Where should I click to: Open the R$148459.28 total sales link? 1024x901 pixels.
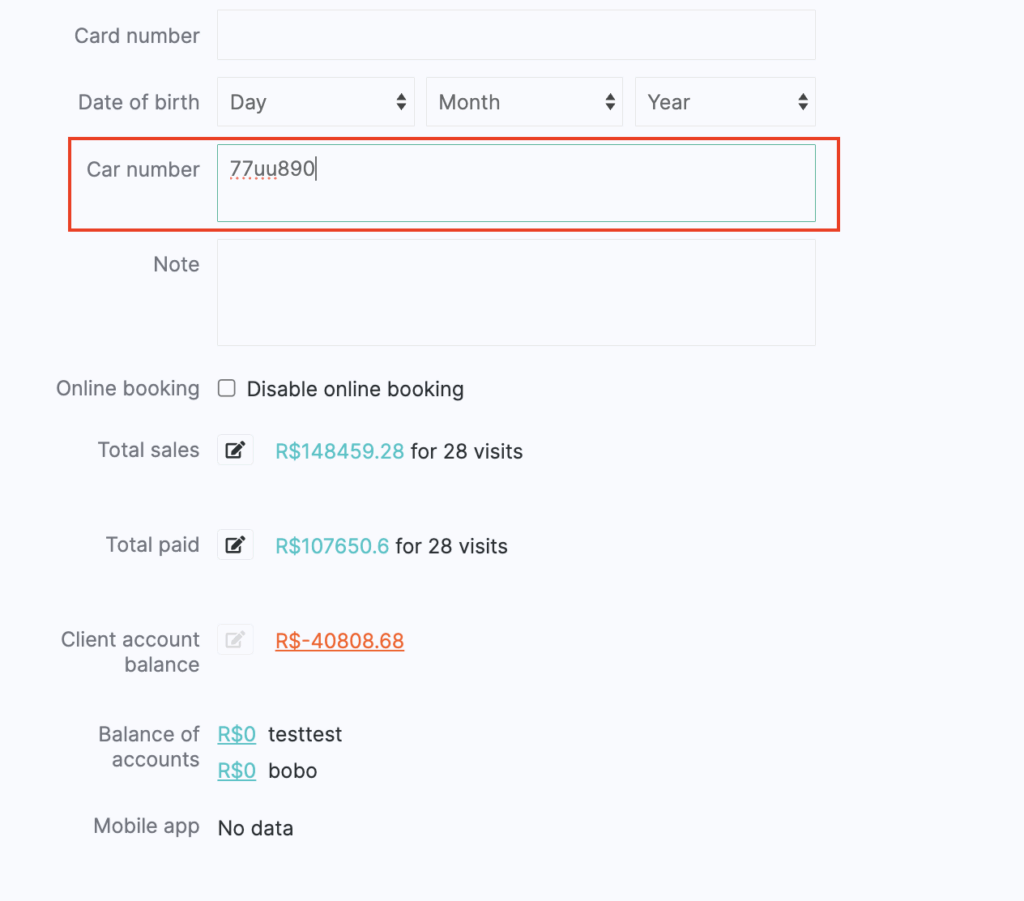click(x=340, y=451)
